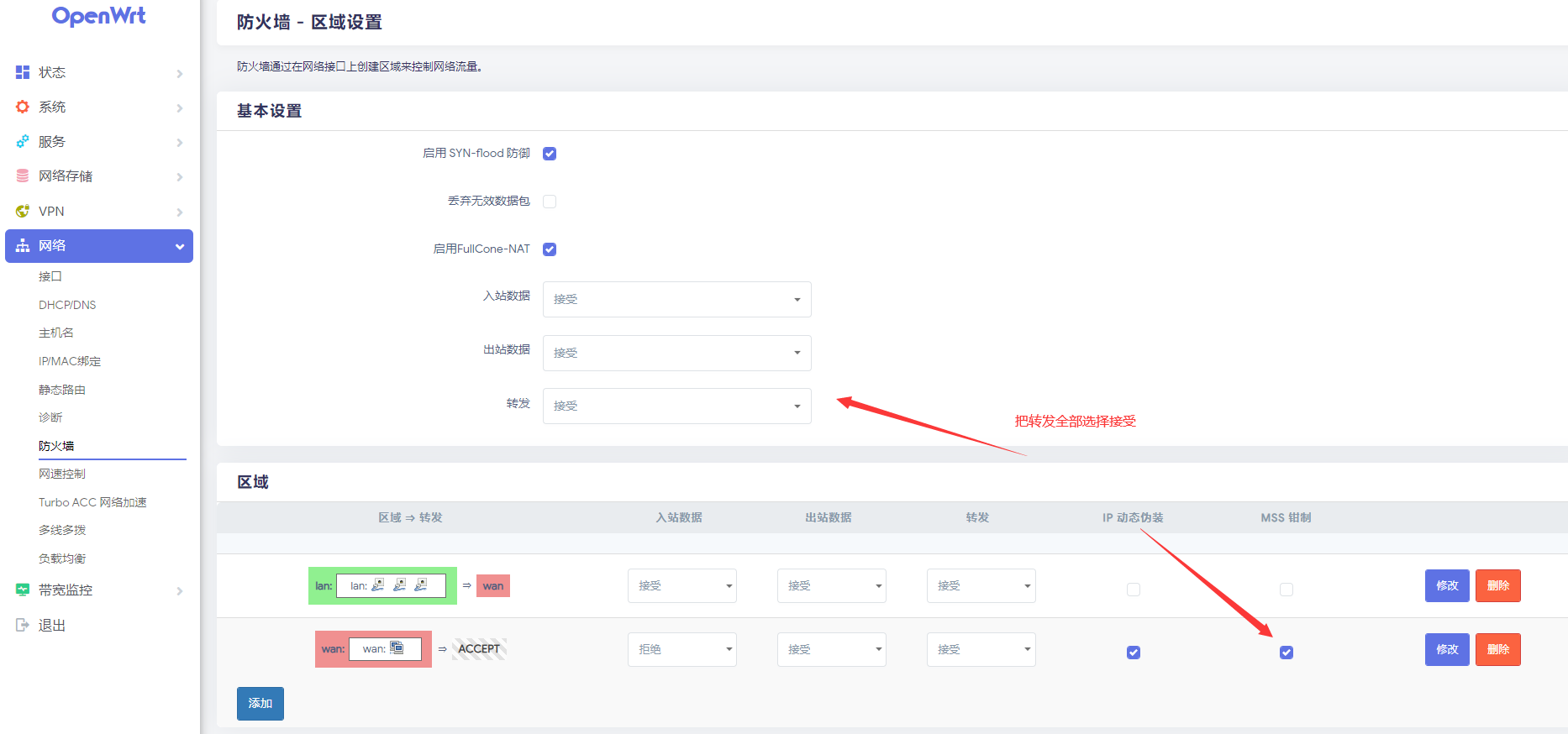Expand the 状态 menu
This screenshot has width=1568, height=734.
coord(99,72)
